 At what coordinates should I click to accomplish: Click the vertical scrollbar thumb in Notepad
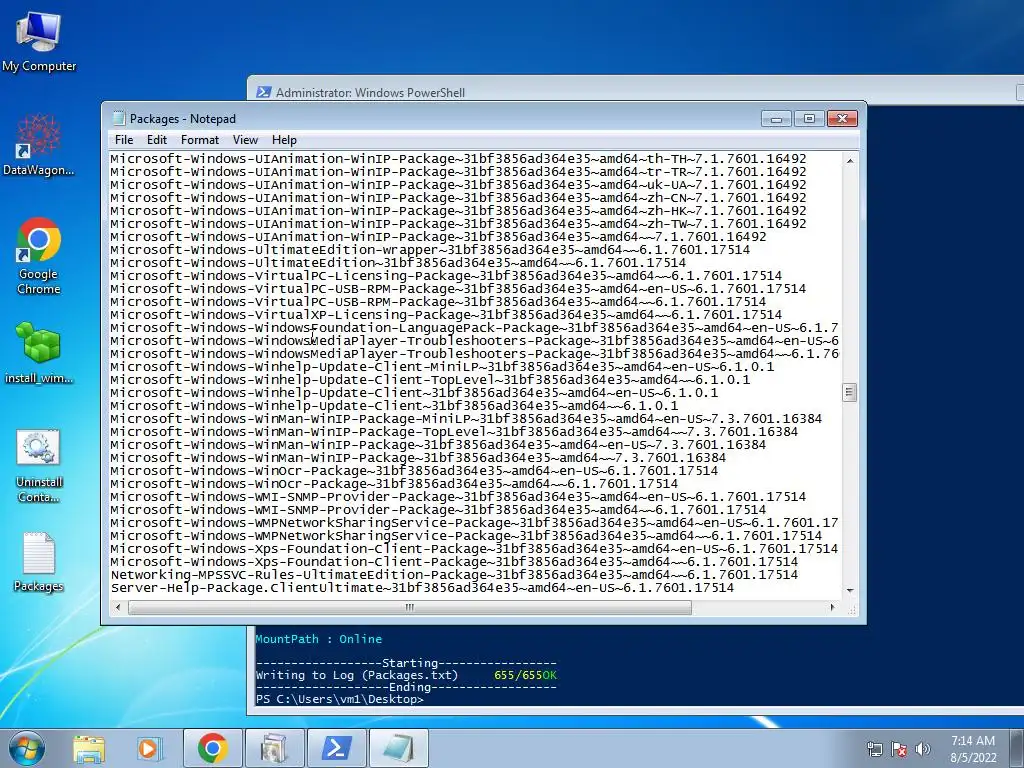850,392
